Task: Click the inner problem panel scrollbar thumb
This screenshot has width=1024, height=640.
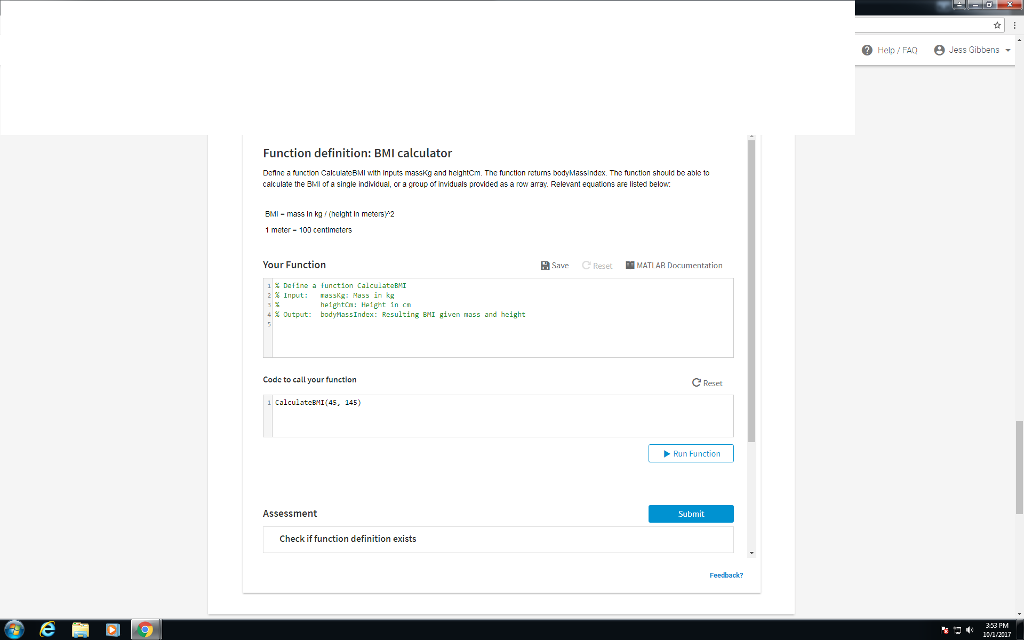Action: [x=751, y=291]
